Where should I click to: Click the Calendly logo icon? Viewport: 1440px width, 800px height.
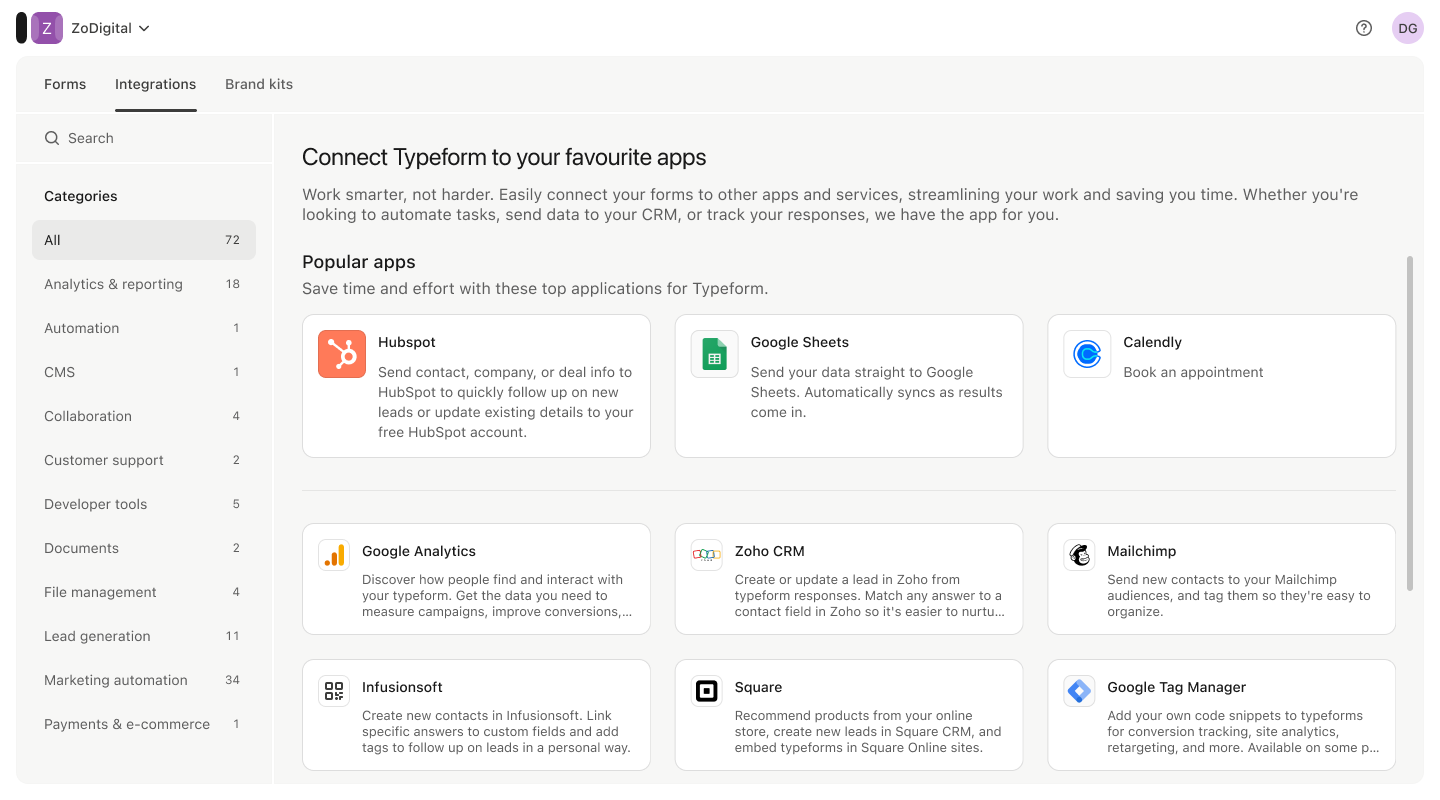1087,354
